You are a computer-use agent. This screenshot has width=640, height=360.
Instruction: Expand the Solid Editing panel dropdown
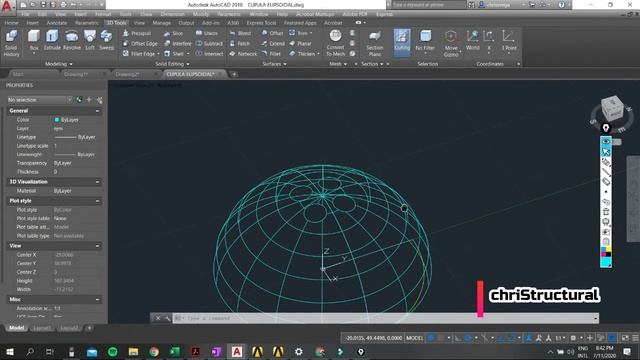click(x=172, y=64)
